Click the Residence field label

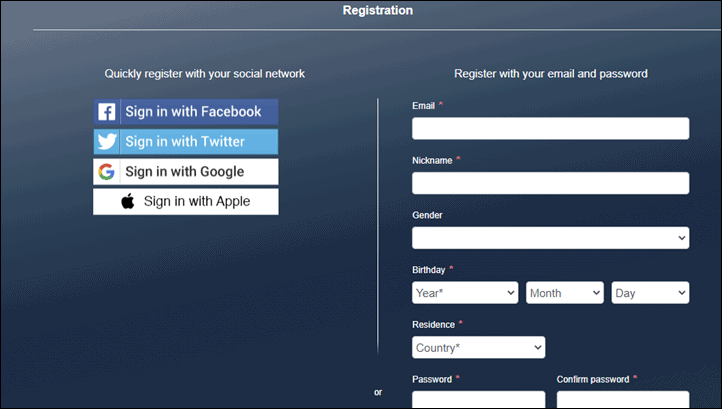[433, 325]
